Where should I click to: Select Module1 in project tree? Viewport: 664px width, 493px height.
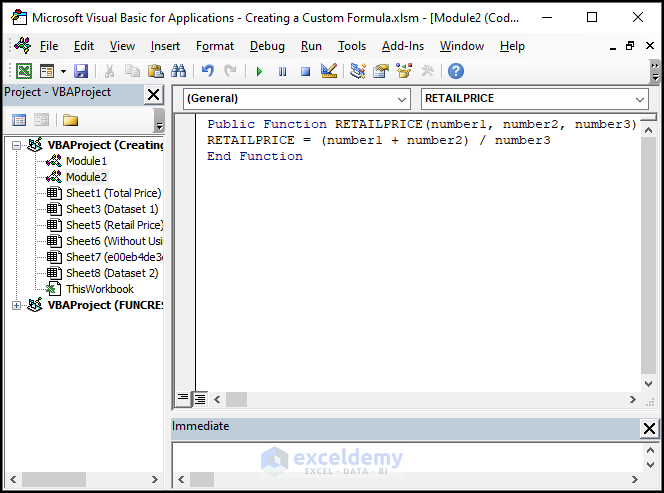coord(86,161)
